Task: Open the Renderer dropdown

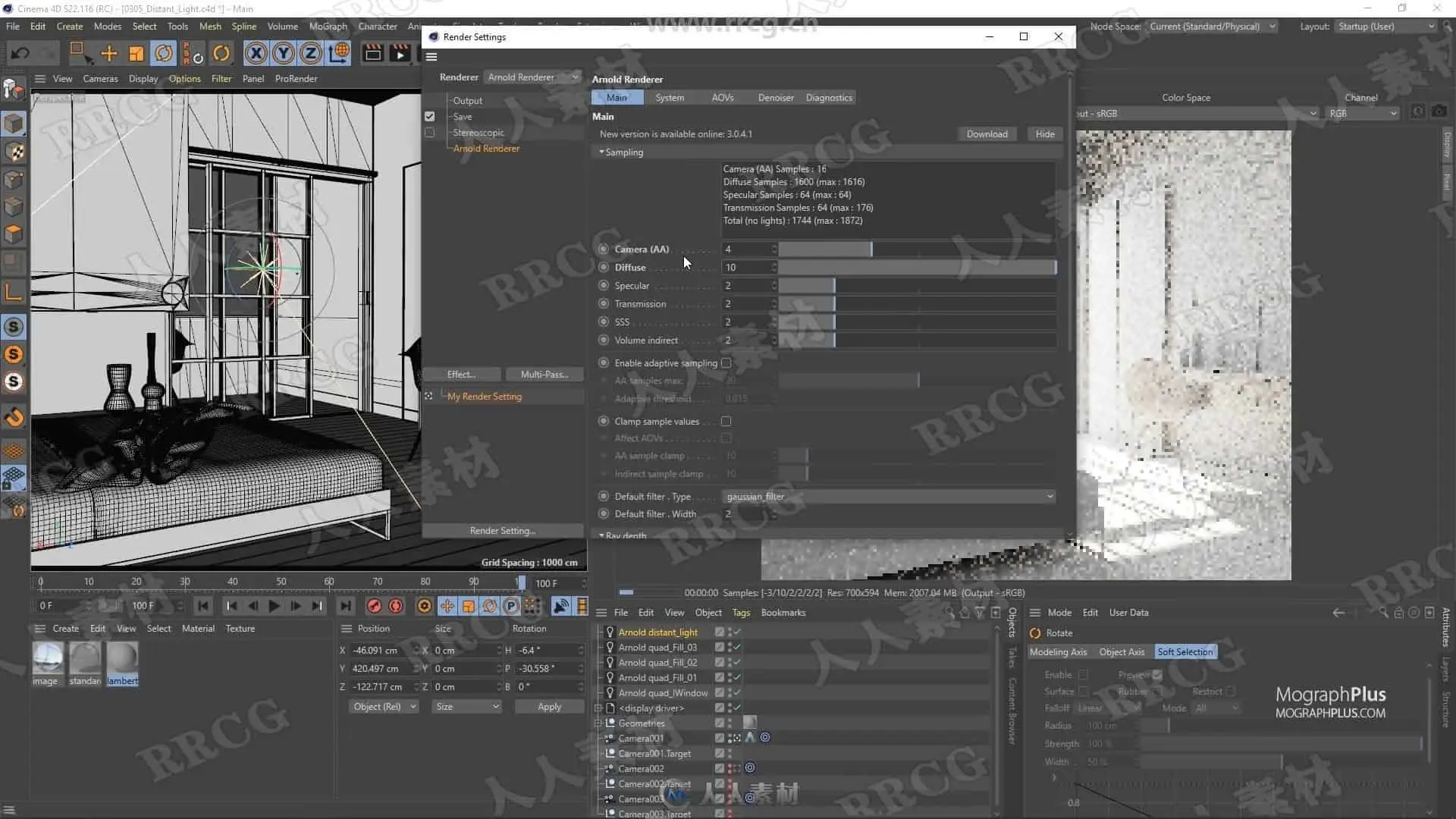Action: coord(533,77)
